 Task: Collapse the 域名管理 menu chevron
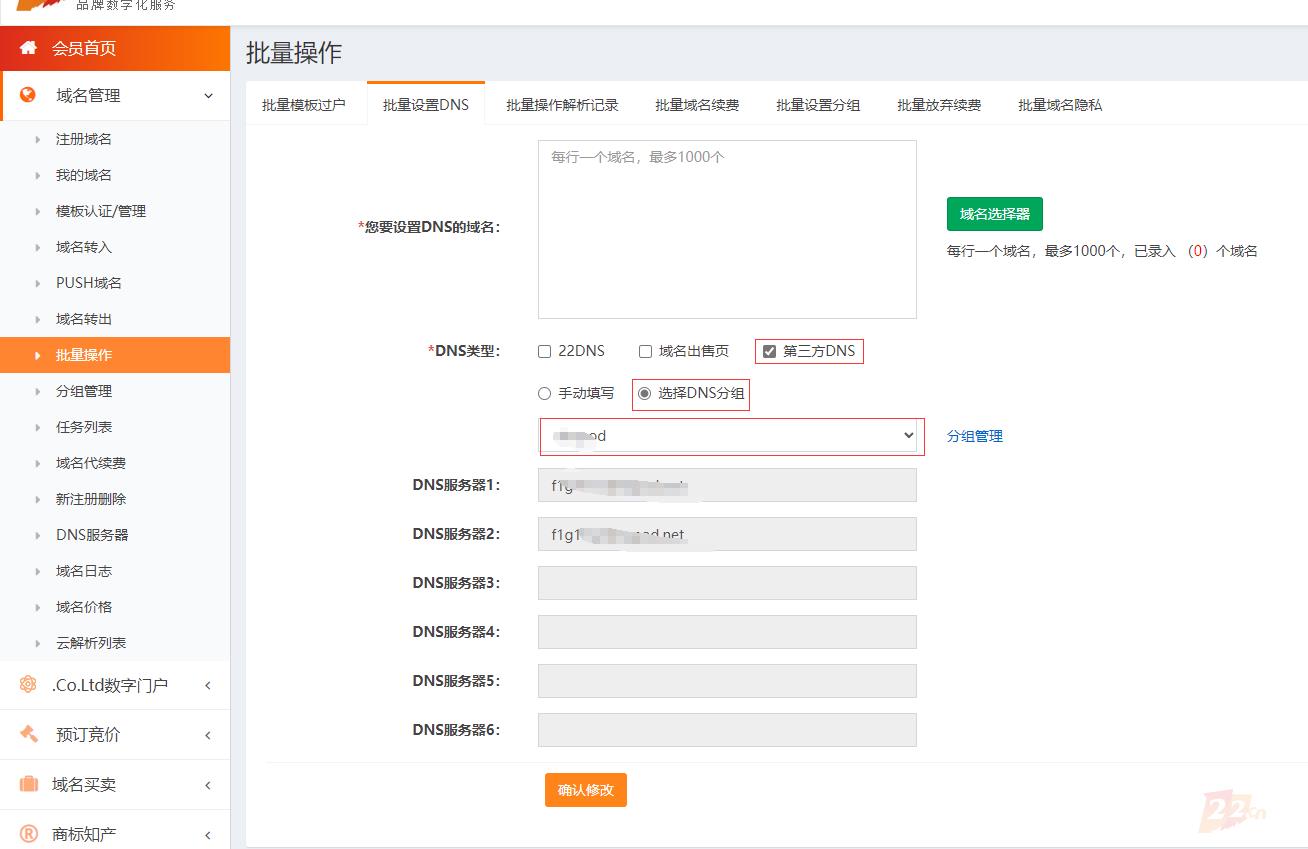tap(208, 96)
